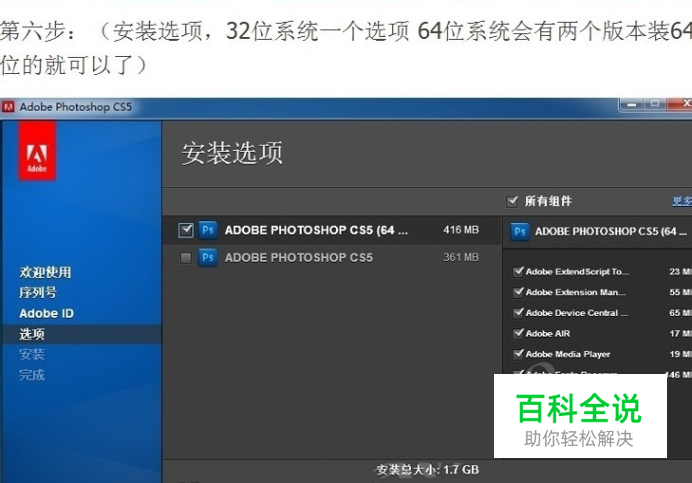Close the Adobe Photoshop CS5 installer window
The width and height of the screenshot is (692, 483).
tap(680, 104)
